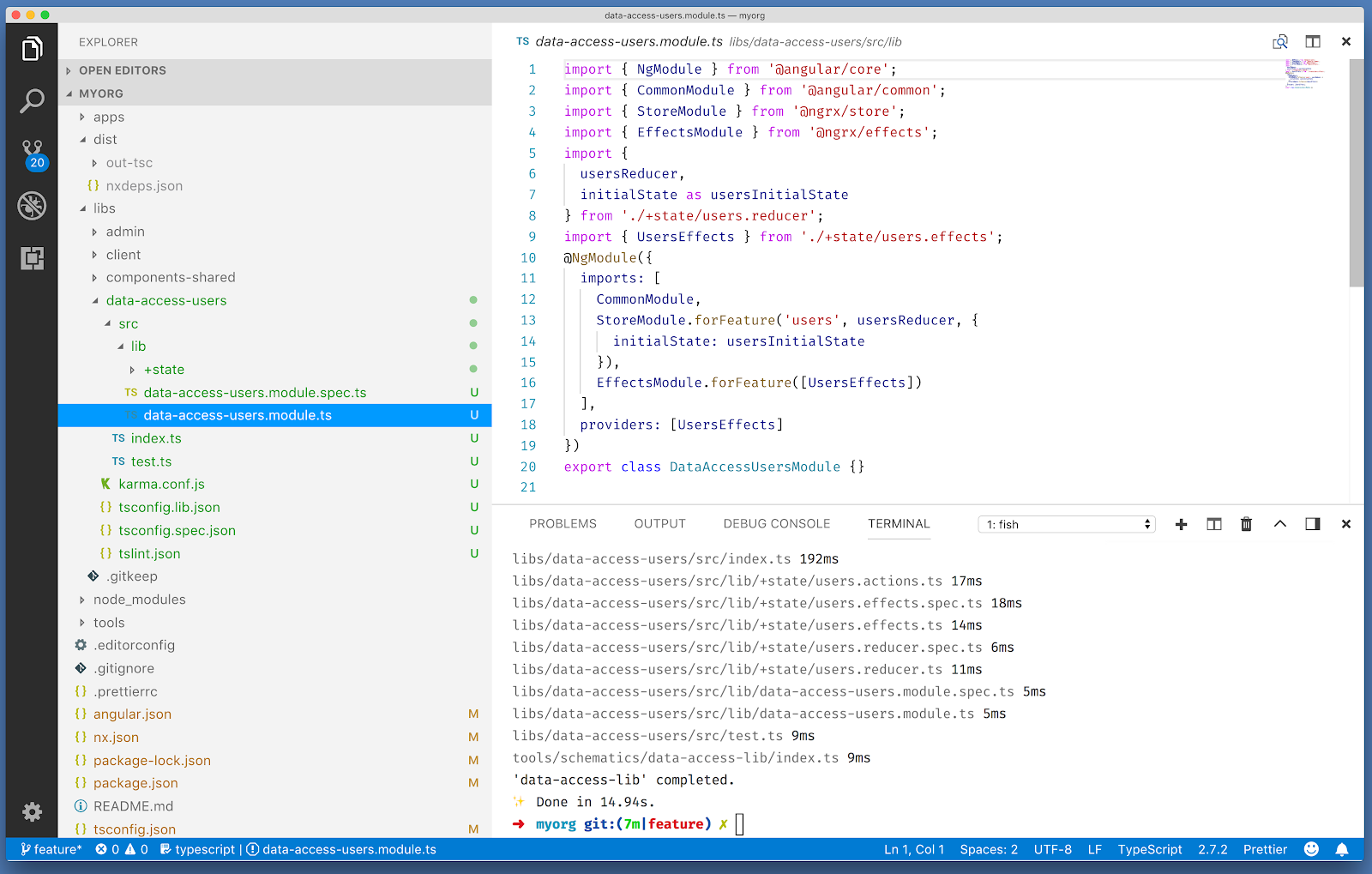1372x874 pixels.
Task: Create a new terminal with the plus icon
Action: 1181,523
